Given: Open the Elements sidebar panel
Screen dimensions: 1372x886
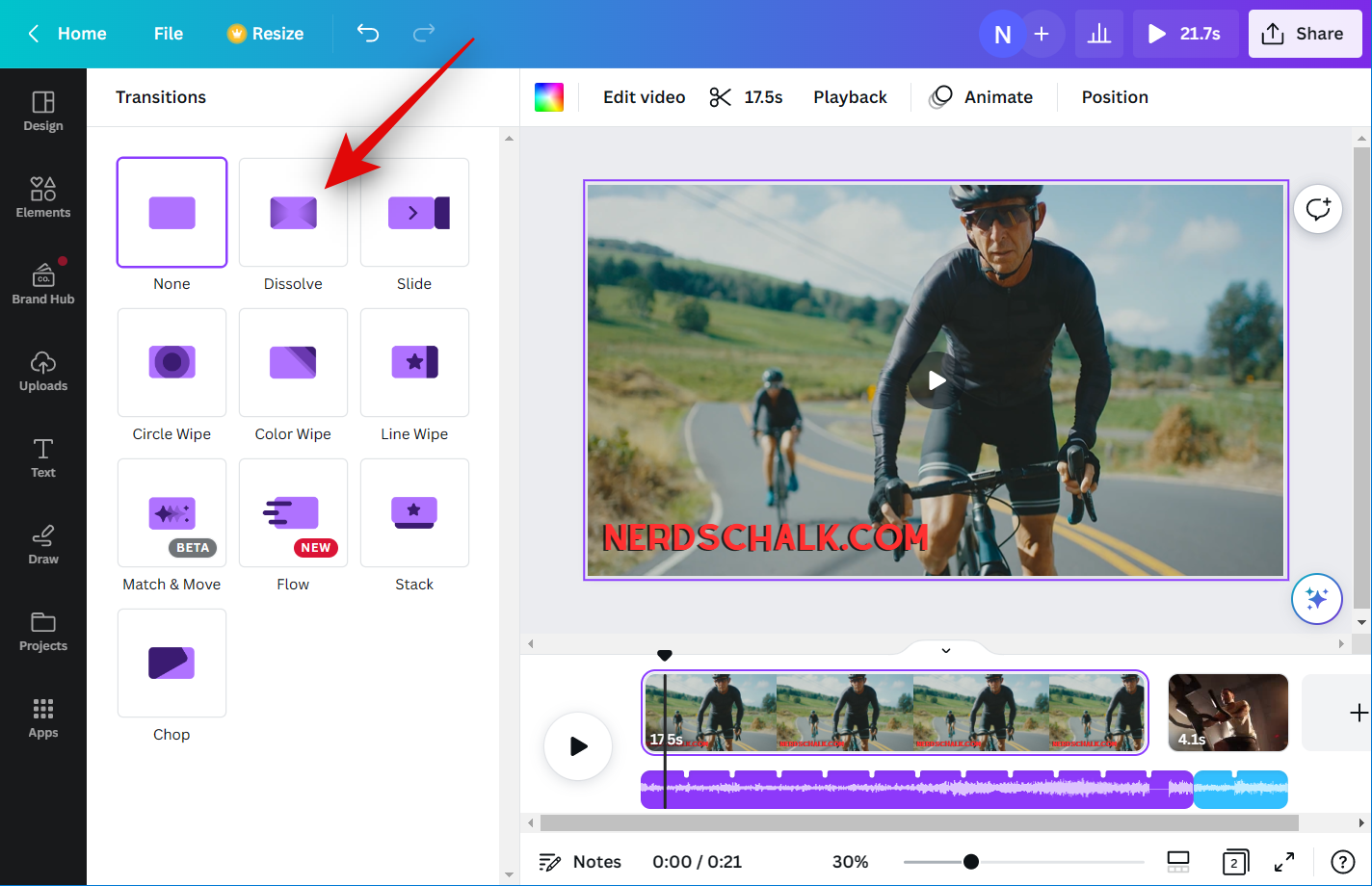Looking at the screenshot, I should pyautogui.click(x=43, y=197).
